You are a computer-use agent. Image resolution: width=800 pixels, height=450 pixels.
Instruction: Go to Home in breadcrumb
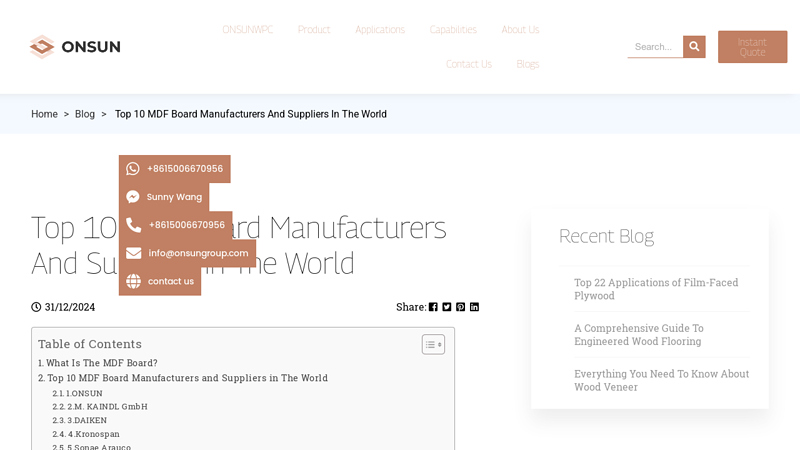44,114
